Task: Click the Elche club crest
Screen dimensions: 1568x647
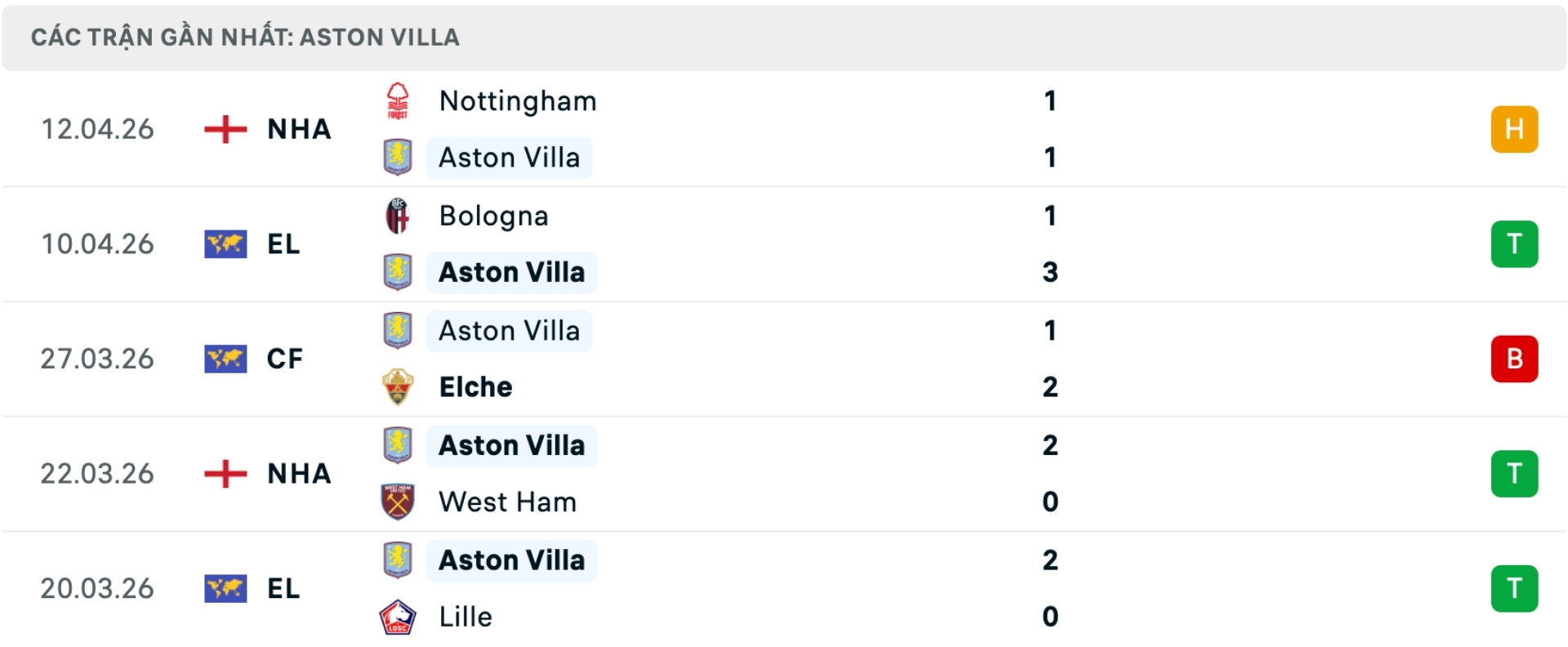Action: pos(398,387)
